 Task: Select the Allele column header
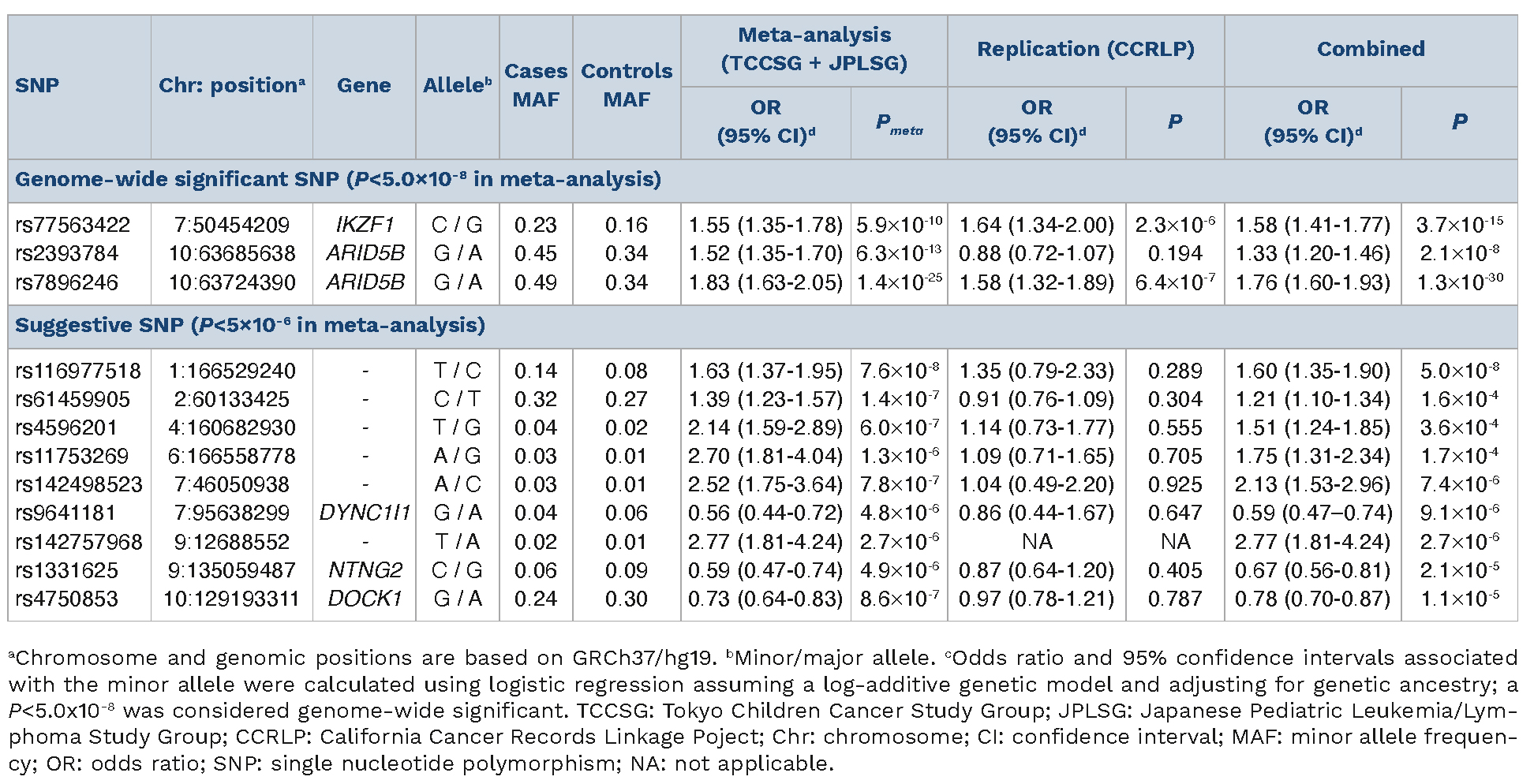(457, 86)
